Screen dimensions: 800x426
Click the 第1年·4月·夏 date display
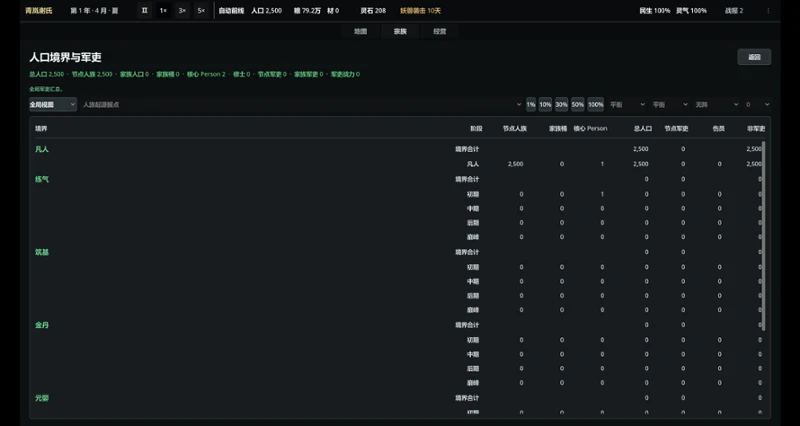click(x=94, y=10)
